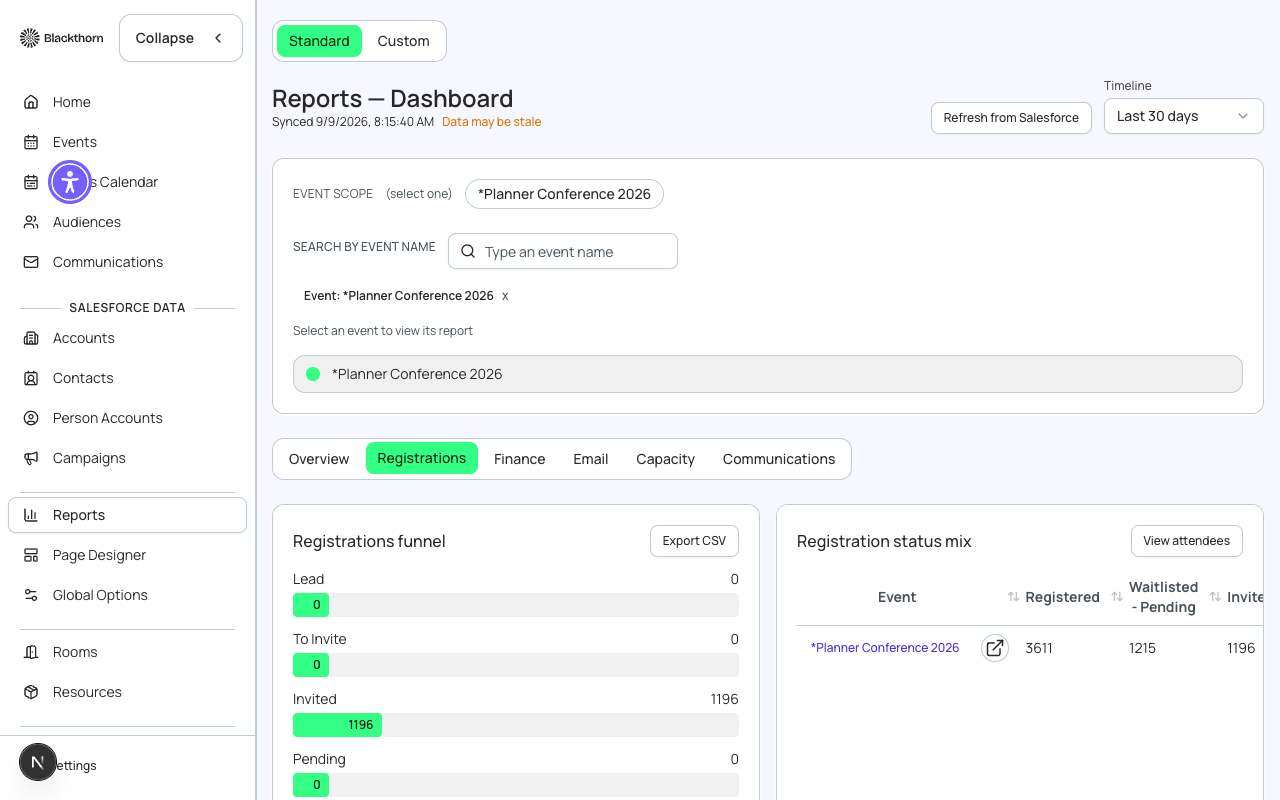
Task: Click the Waitlisted - Pending value 1215
Action: point(1142,648)
